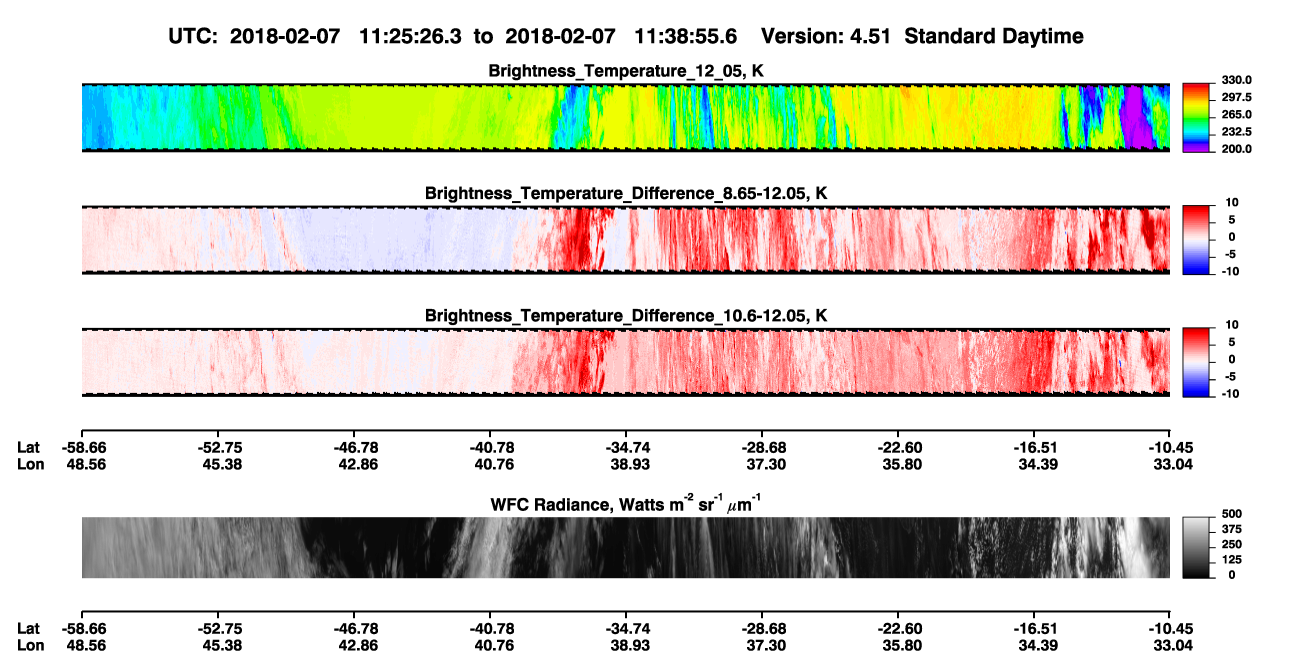The image size is (1300, 667).
Task: Click the -5 label on the 10.6-12.05 colorbar
Action: click(1232, 377)
